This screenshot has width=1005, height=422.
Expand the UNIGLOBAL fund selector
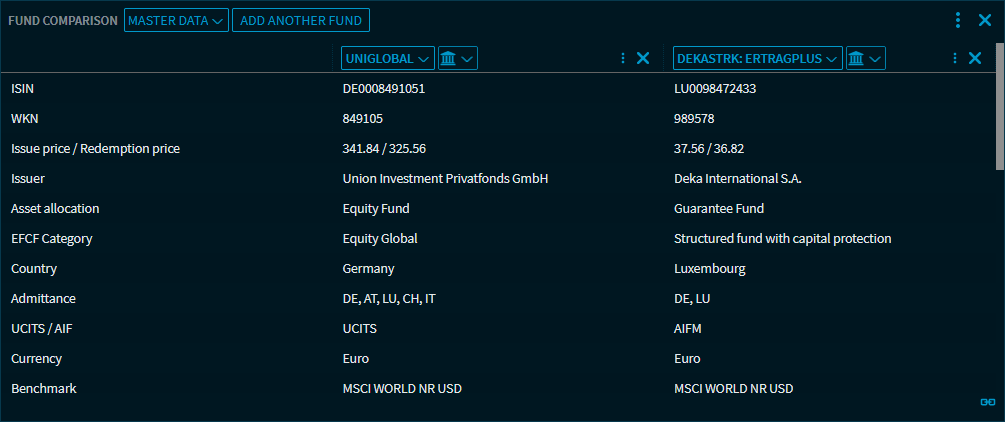tap(388, 58)
